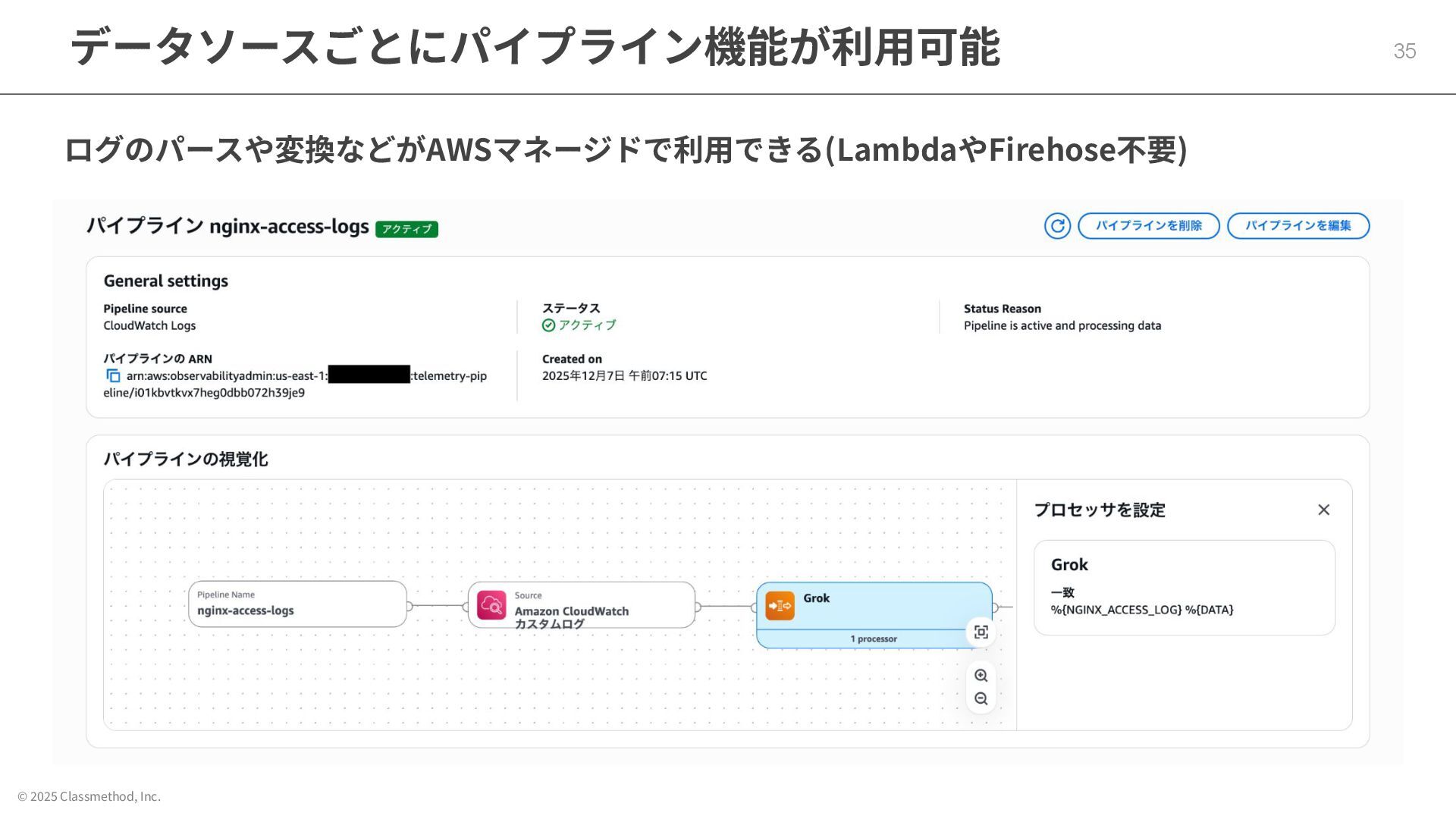Click the '1 processor' footer bar

pyautogui.click(x=873, y=639)
